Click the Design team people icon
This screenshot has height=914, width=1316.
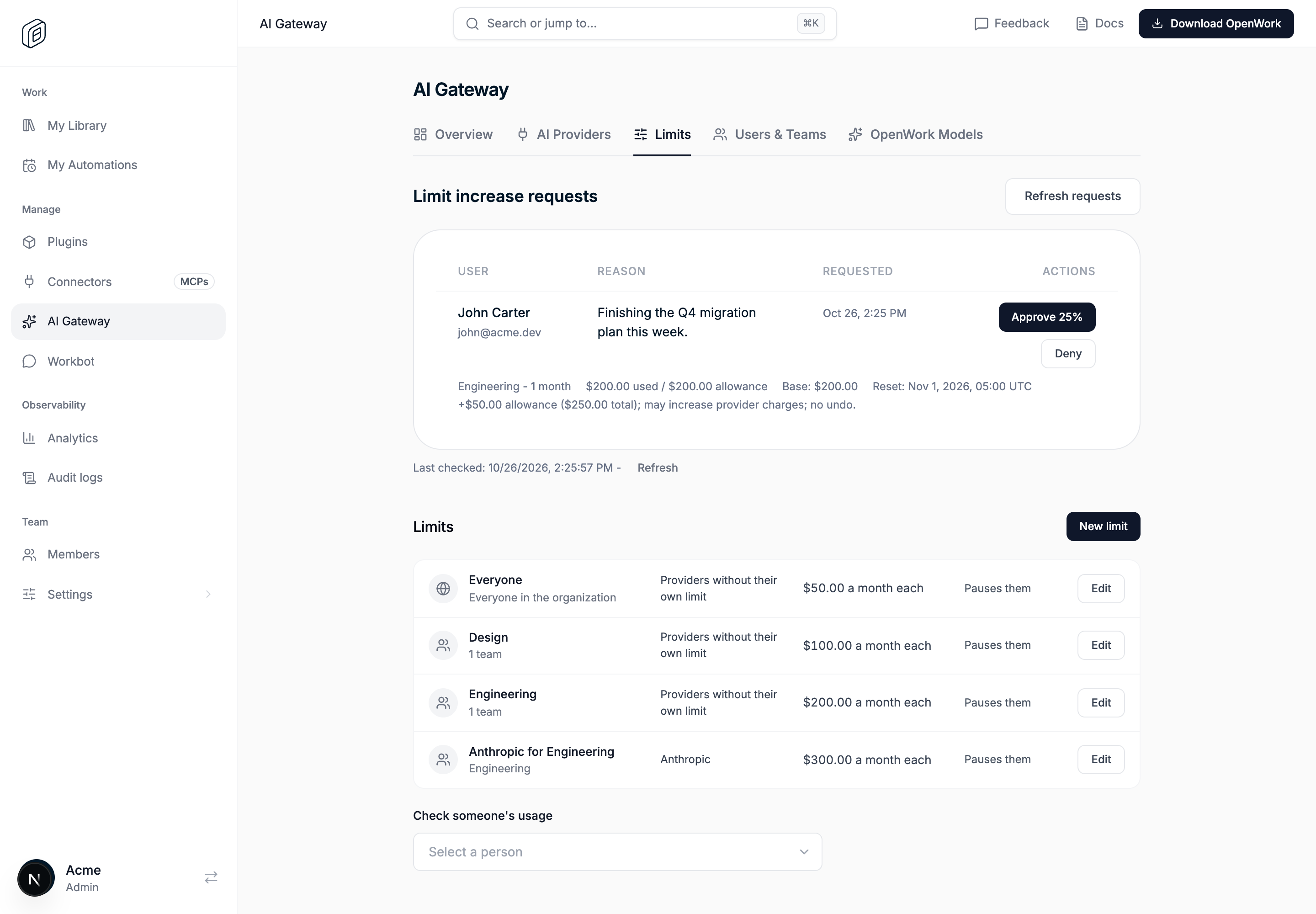pyautogui.click(x=443, y=645)
